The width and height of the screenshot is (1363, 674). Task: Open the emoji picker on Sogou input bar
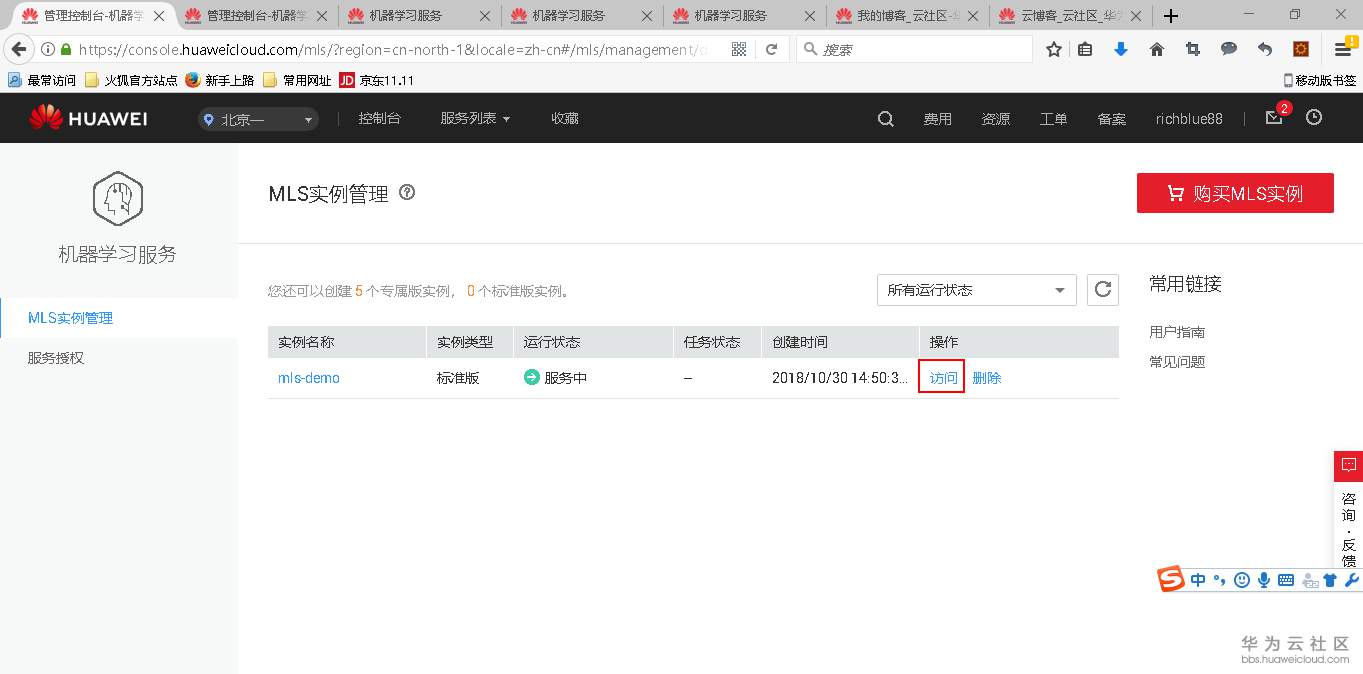[1241, 579]
